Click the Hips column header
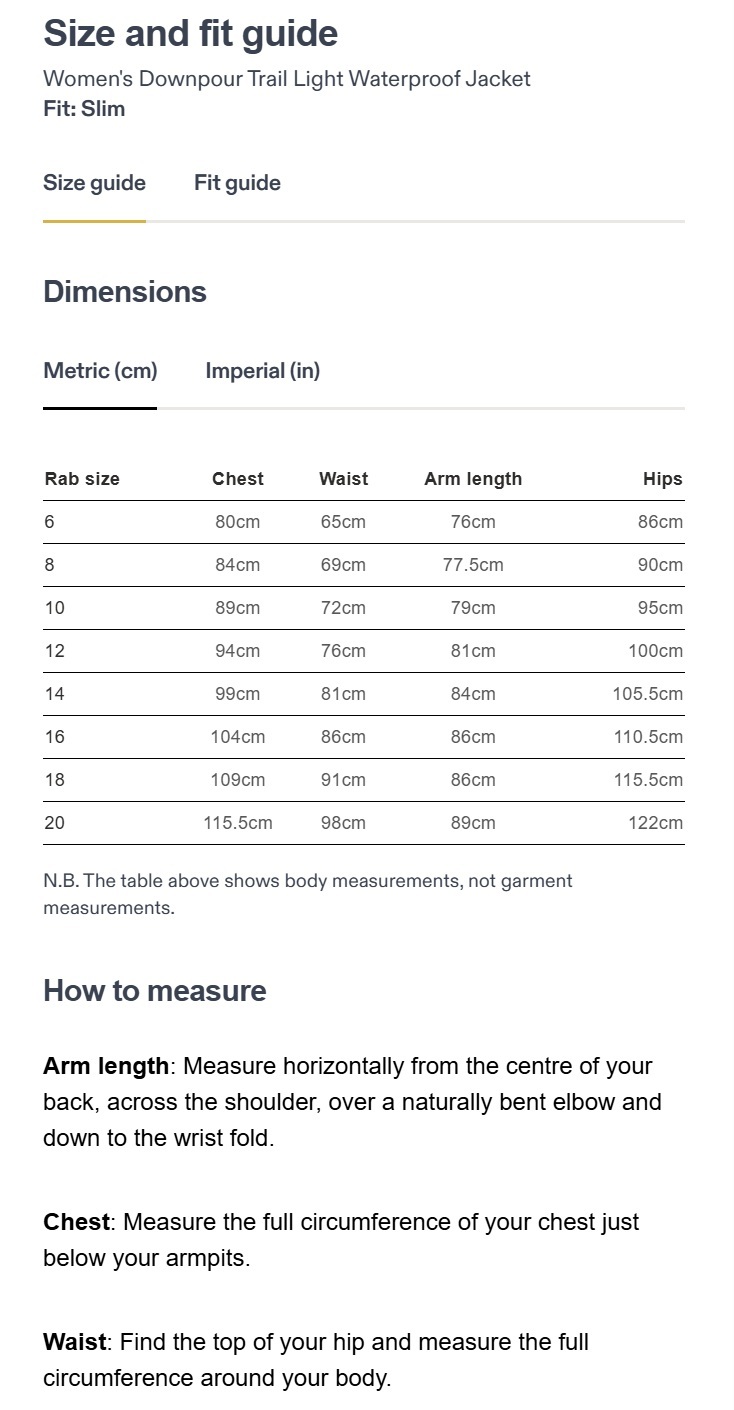734x1410 pixels. click(662, 479)
